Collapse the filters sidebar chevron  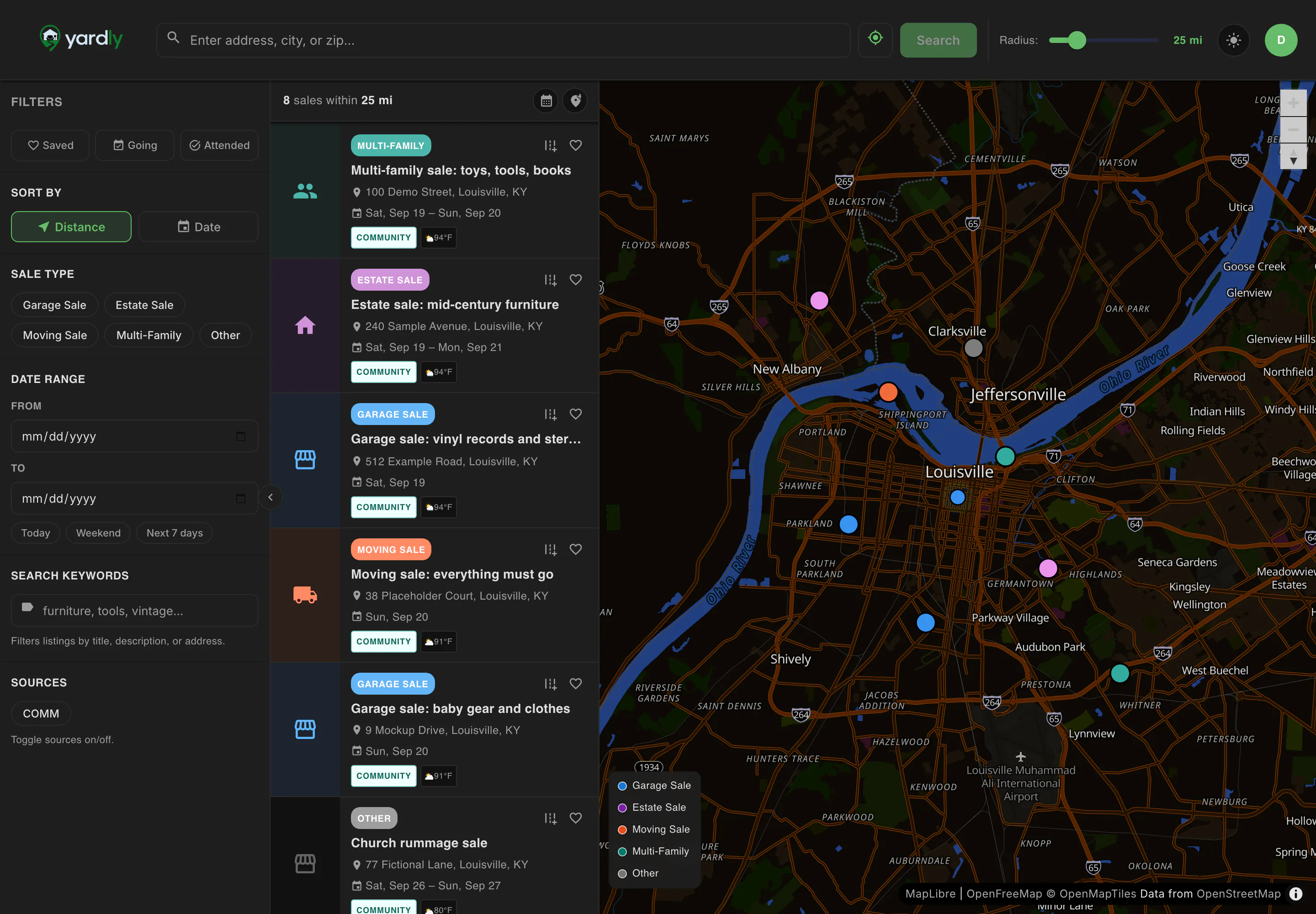tap(271, 497)
